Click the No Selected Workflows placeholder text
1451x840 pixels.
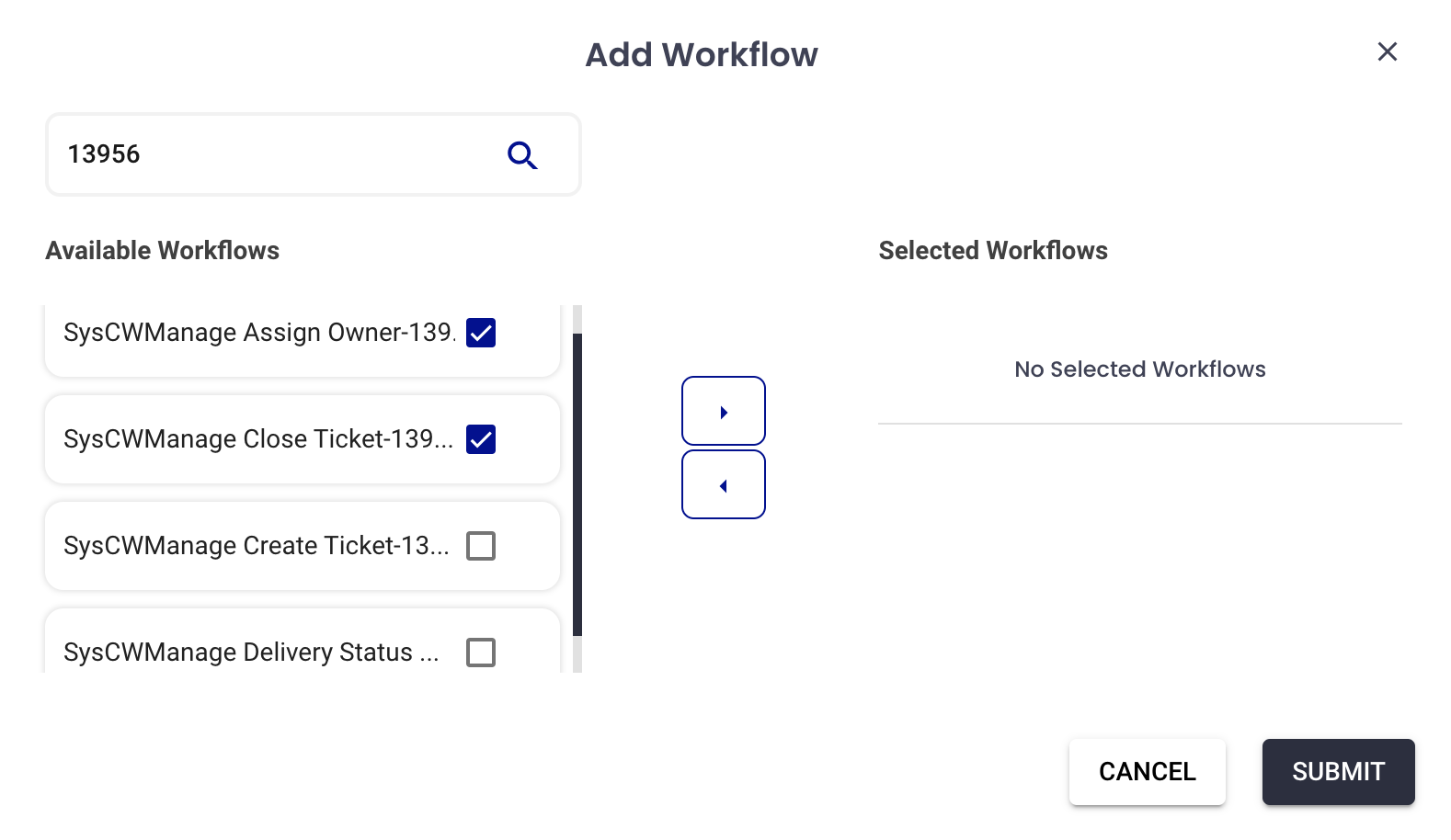pyautogui.click(x=1139, y=369)
